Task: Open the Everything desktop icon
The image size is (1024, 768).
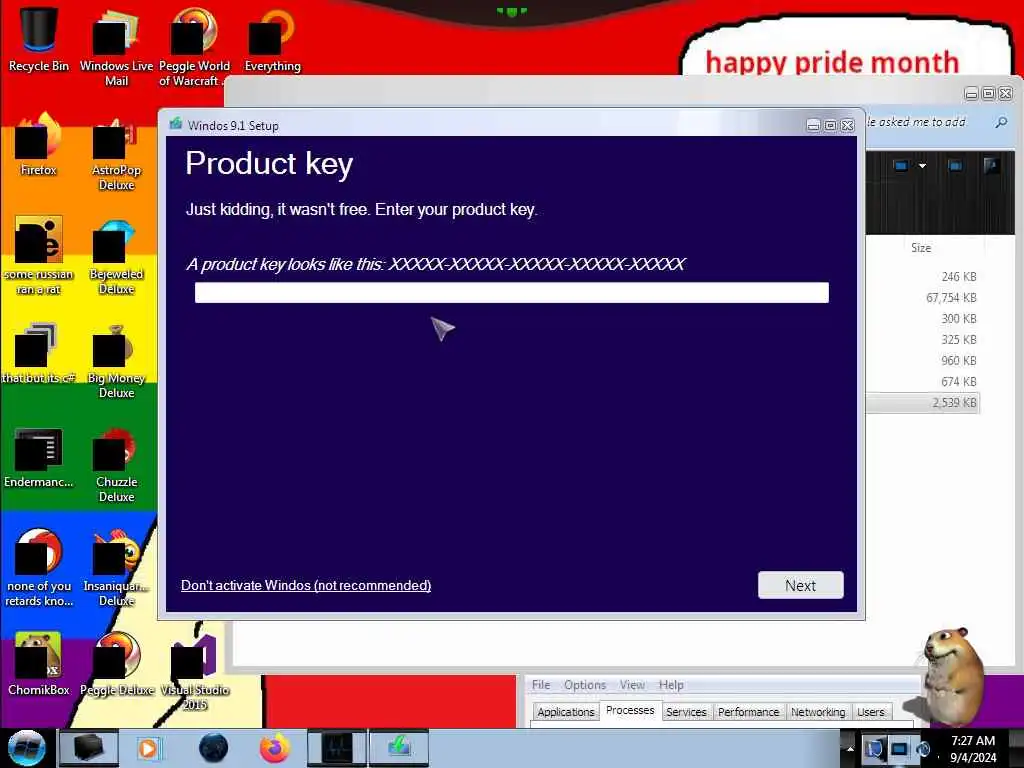Action: point(272,39)
